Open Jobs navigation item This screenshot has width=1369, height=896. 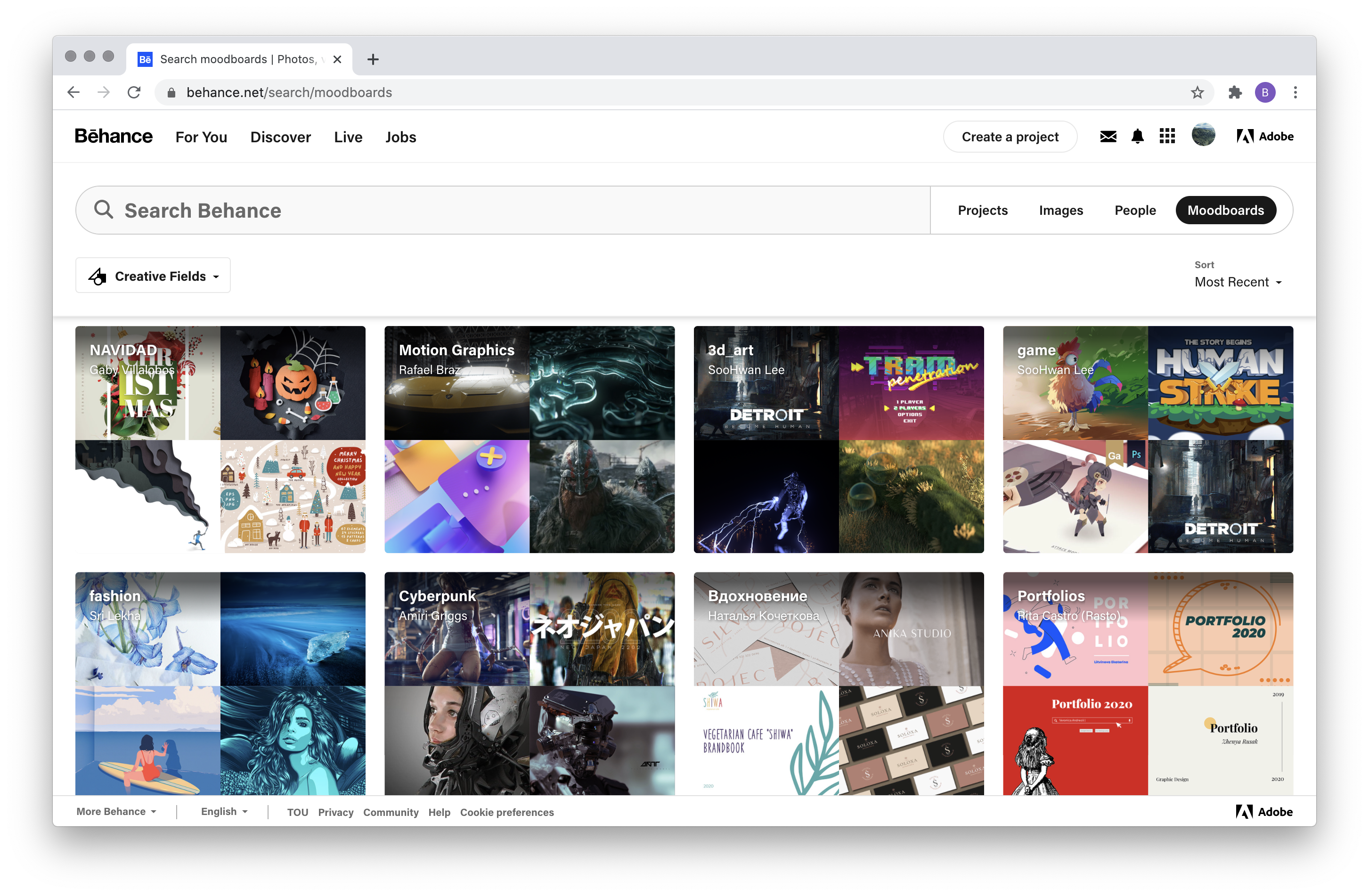[x=401, y=138]
